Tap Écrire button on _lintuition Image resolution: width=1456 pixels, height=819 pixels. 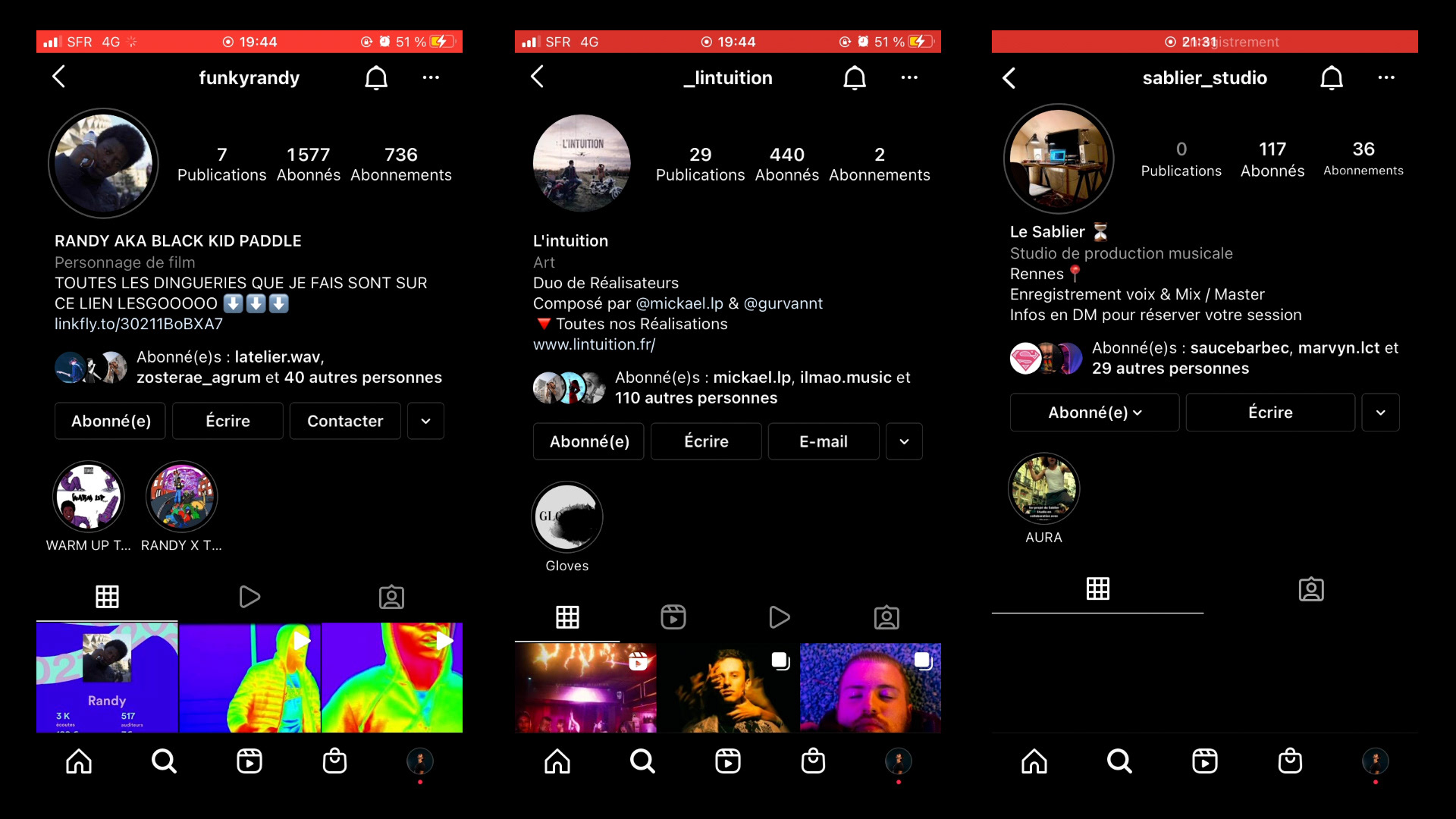(x=706, y=441)
